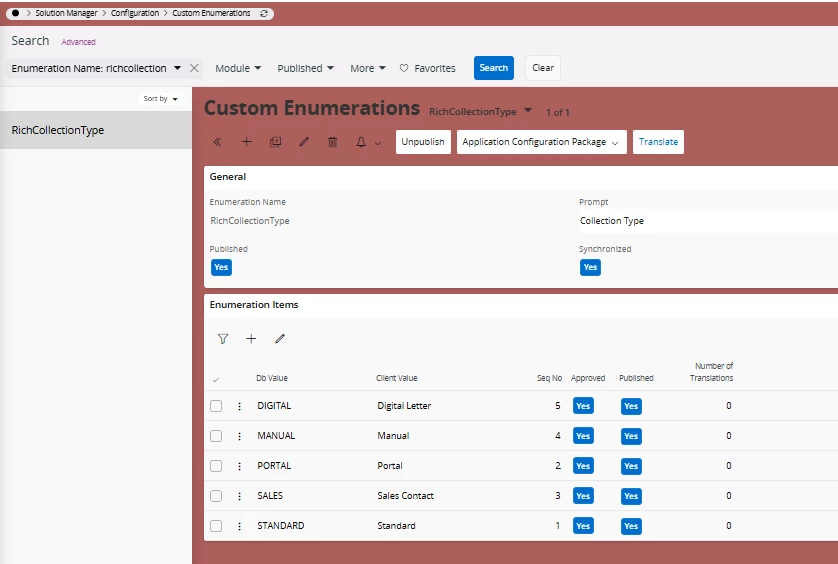838x564 pixels.
Task: Click the Favorites heart icon
Action: [404, 68]
